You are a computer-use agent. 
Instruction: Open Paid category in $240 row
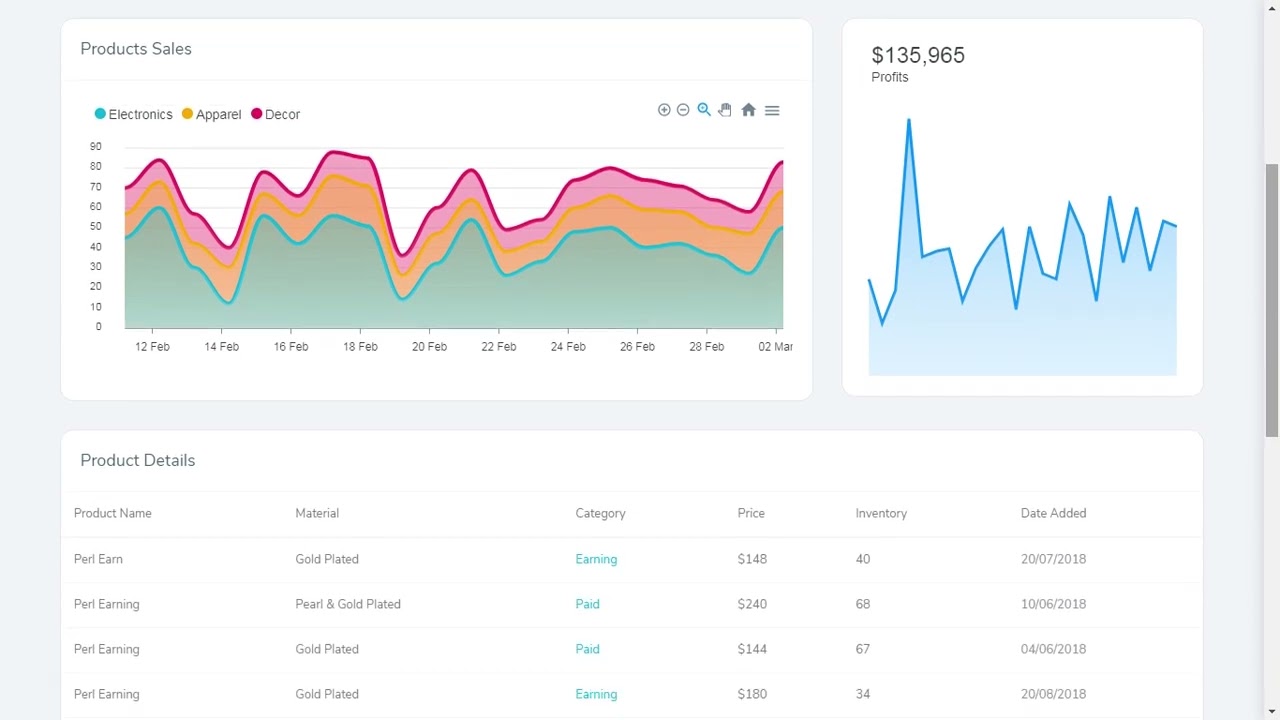pos(587,604)
